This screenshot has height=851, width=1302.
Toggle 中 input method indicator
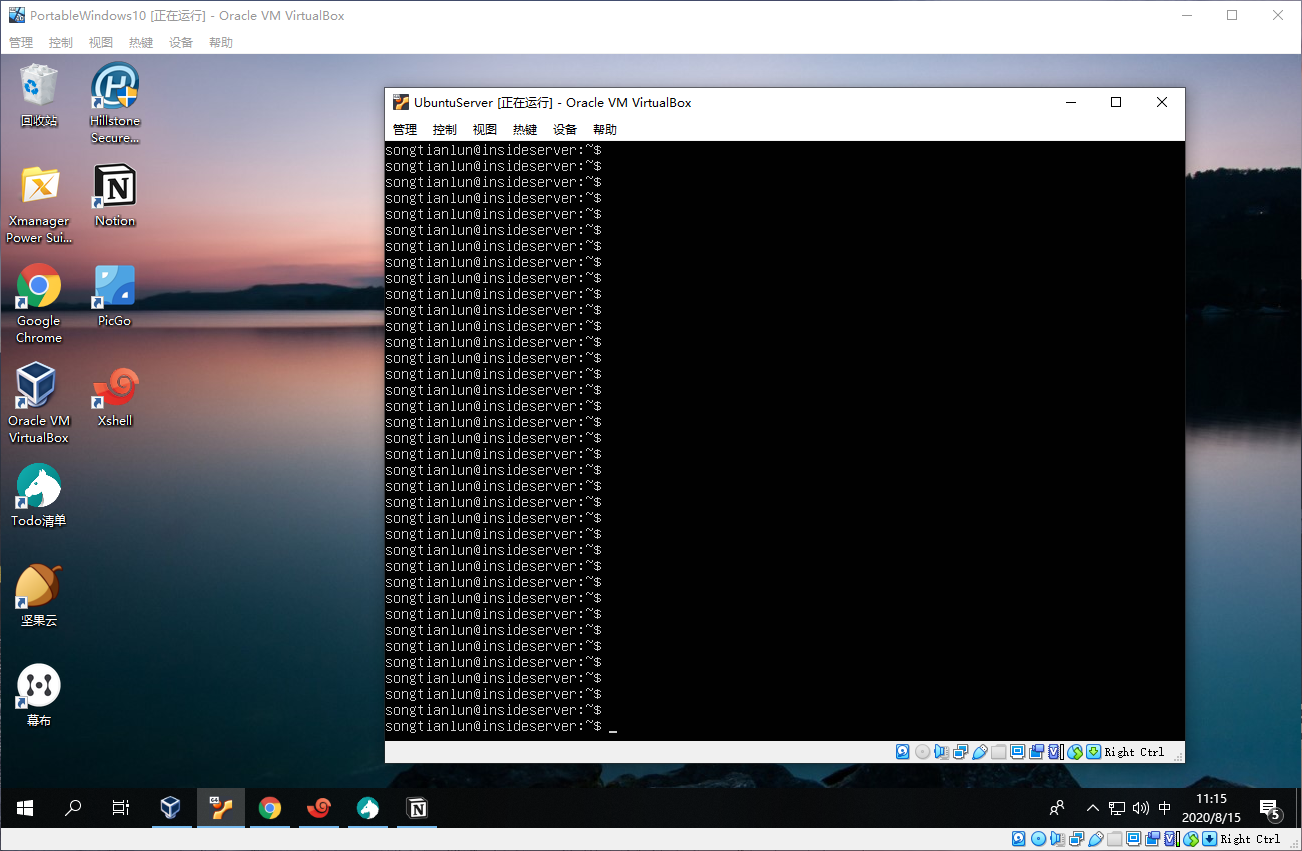[1164, 808]
